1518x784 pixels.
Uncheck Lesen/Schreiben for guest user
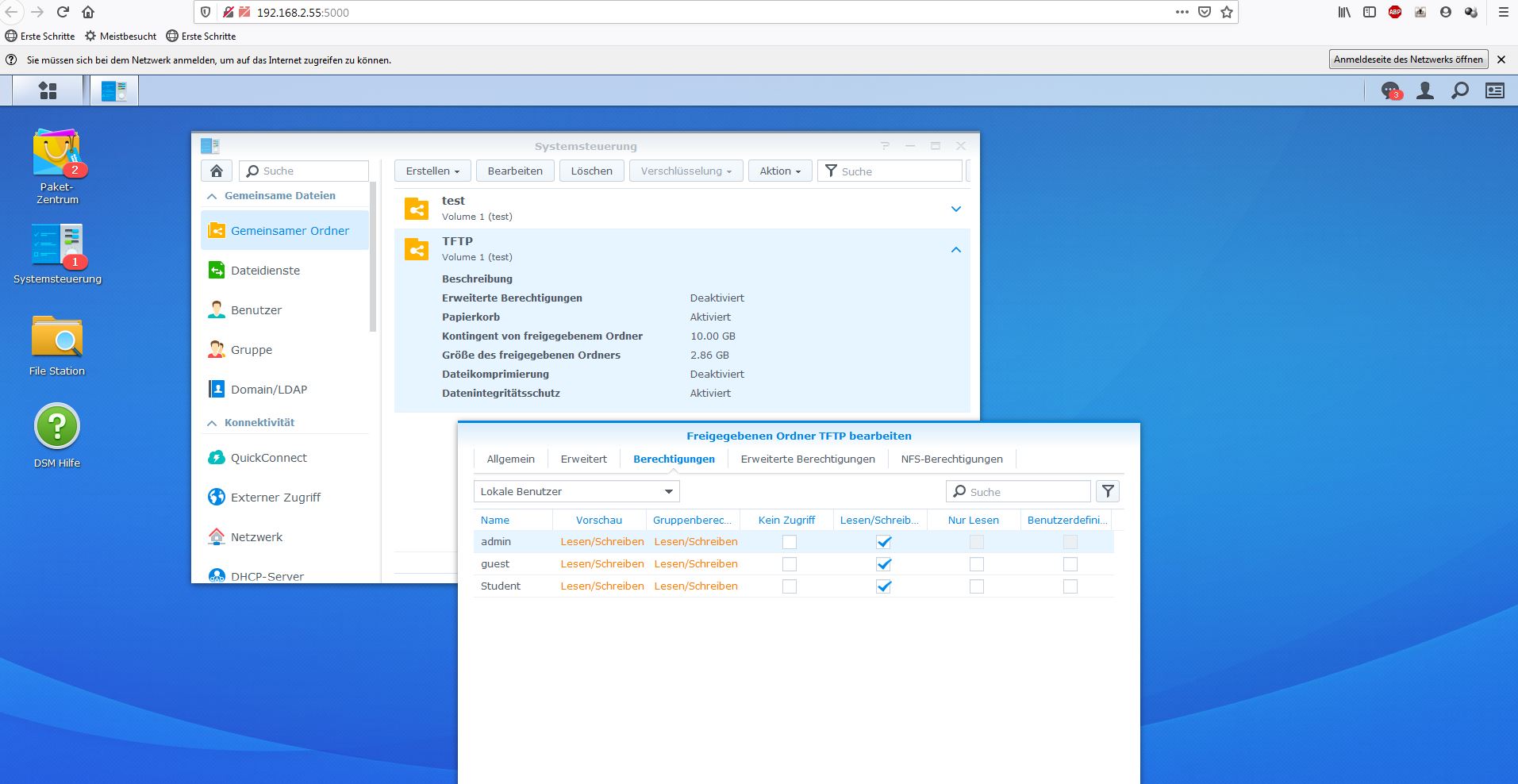883,564
